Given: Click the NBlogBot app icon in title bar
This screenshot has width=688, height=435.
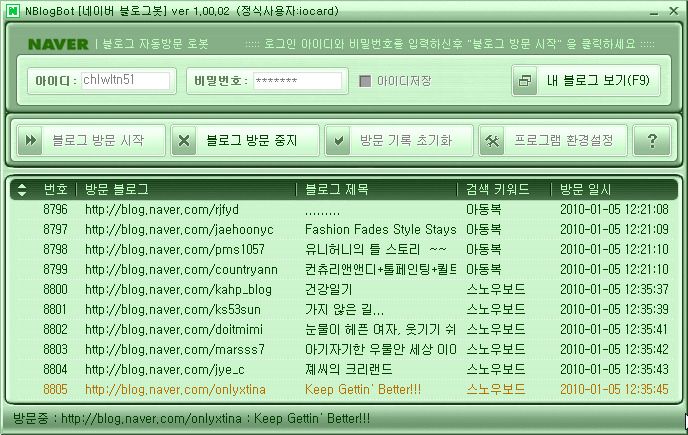Looking at the screenshot, I should [x=13, y=11].
